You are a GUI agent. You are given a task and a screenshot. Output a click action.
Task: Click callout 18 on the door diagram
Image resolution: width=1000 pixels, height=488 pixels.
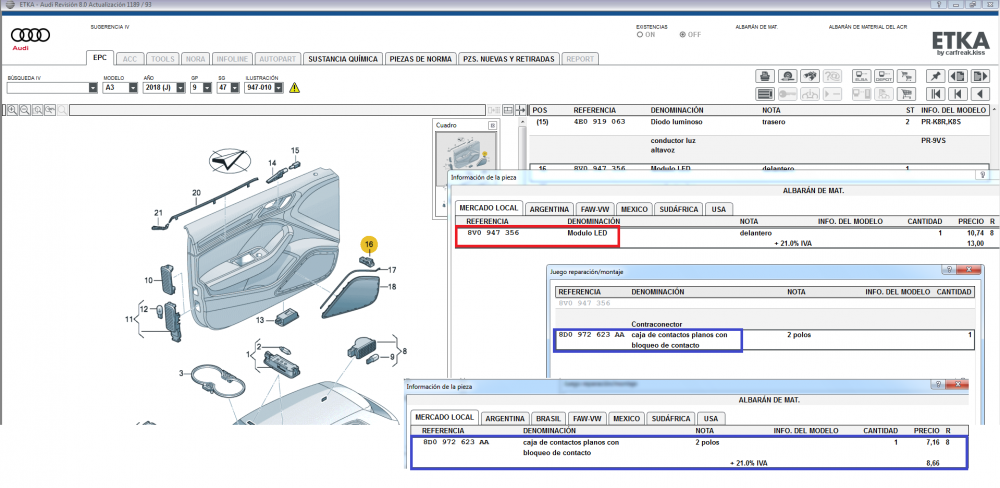tap(393, 288)
